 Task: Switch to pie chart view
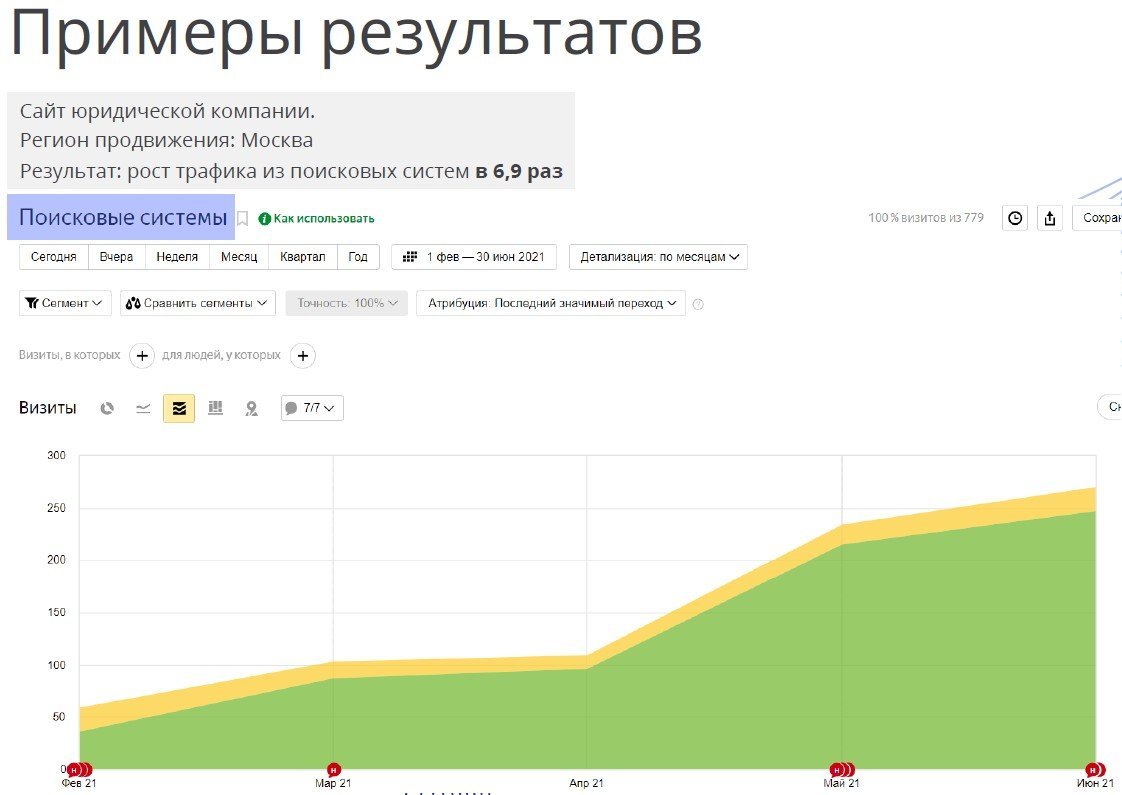click(x=107, y=407)
